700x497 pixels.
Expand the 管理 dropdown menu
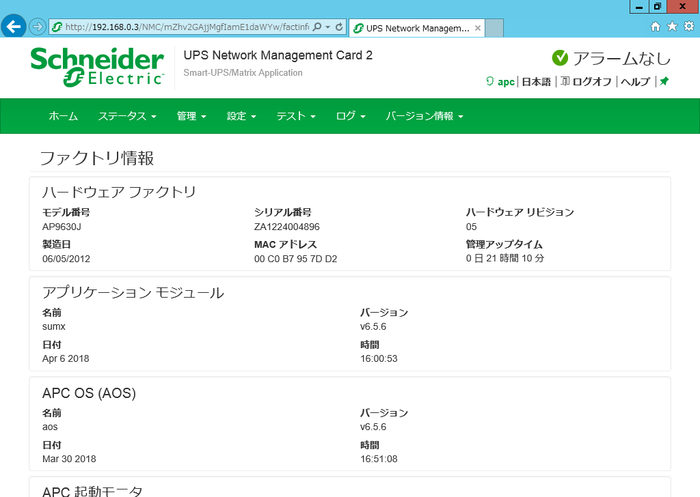191,116
